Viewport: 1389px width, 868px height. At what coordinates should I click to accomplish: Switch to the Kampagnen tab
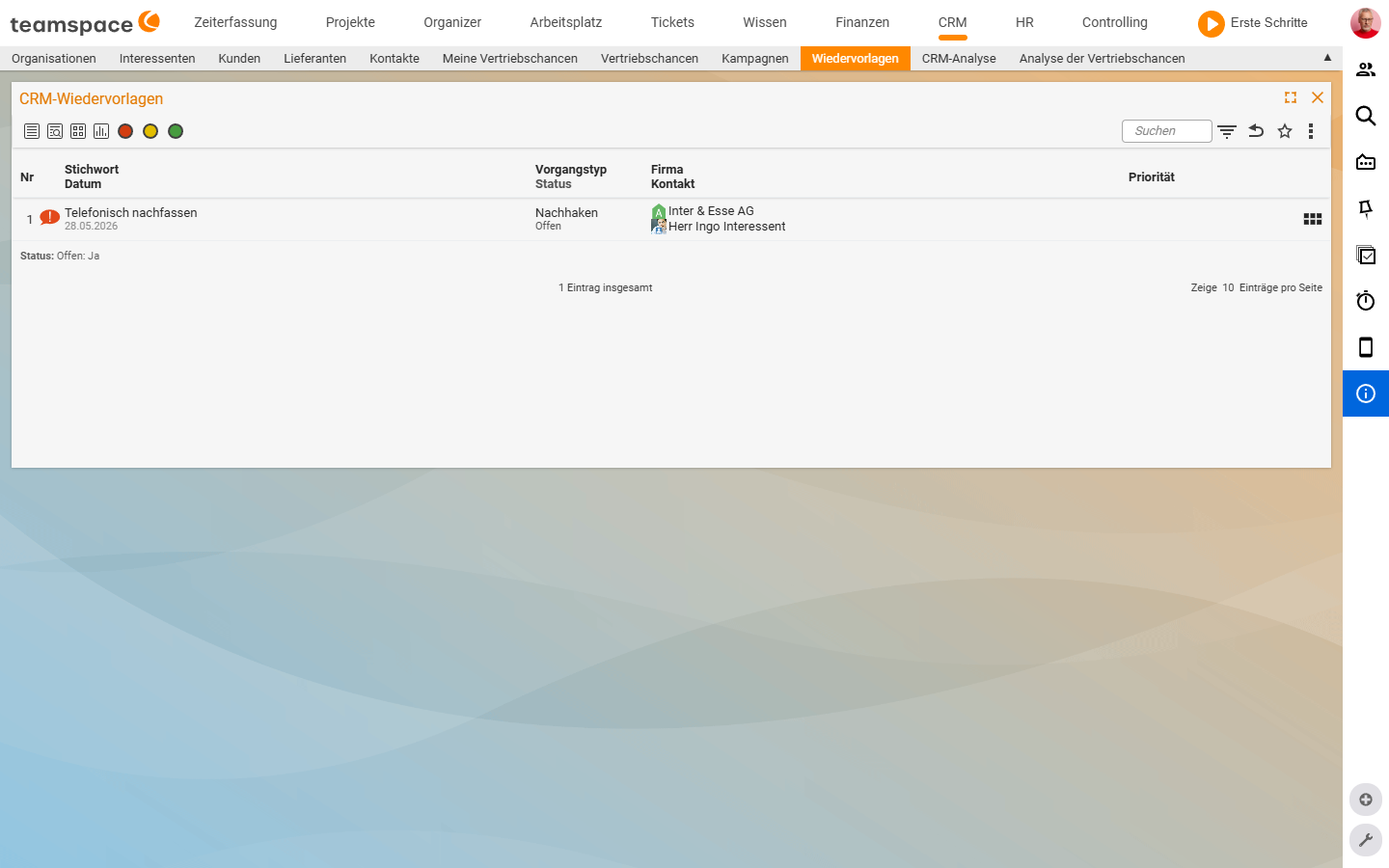755,58
